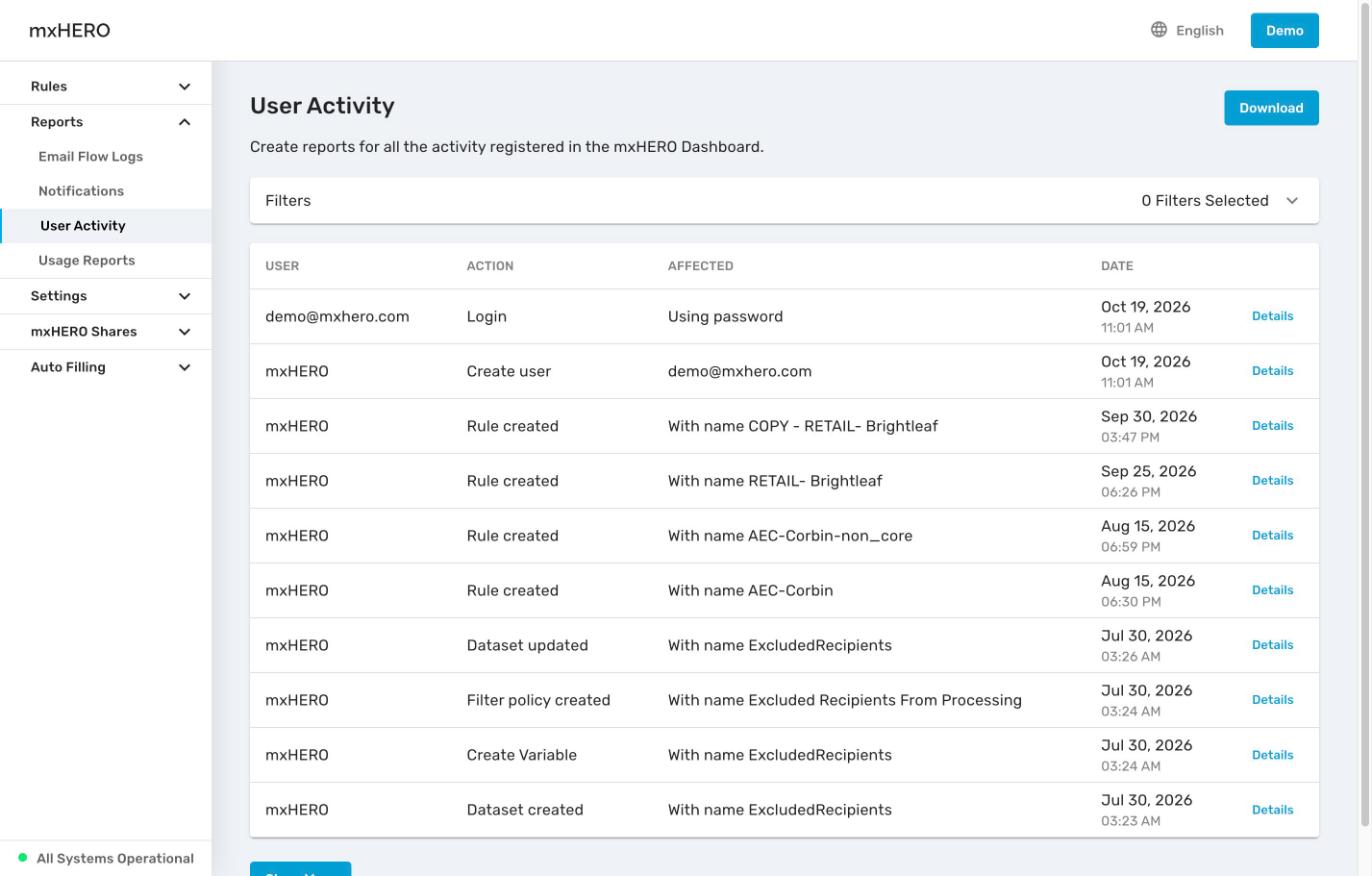
Task: Open Details for AEC-Corbin-non_core rule
Action: click(1272, 536)
